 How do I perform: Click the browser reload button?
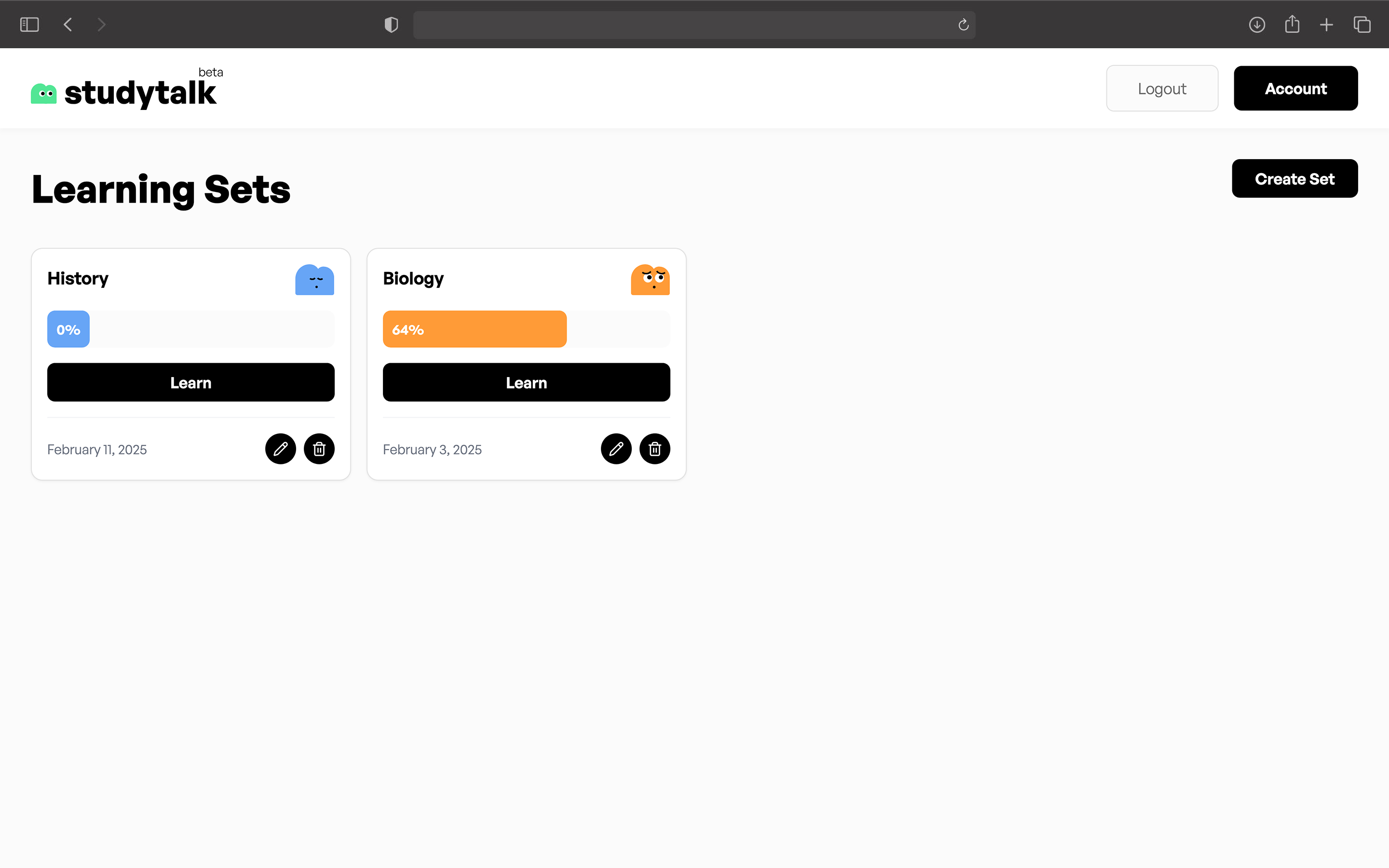pos(962,25)
